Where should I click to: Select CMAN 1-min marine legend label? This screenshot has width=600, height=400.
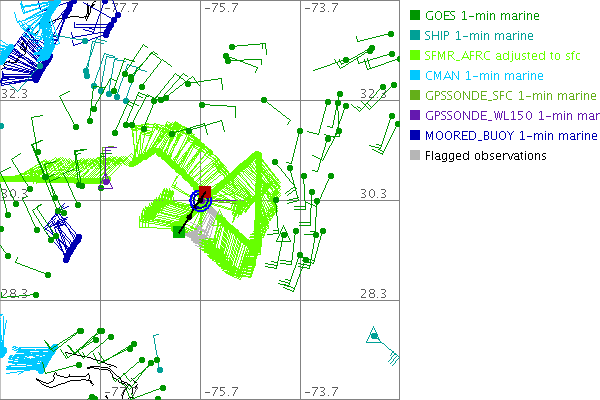coord(482,76)
